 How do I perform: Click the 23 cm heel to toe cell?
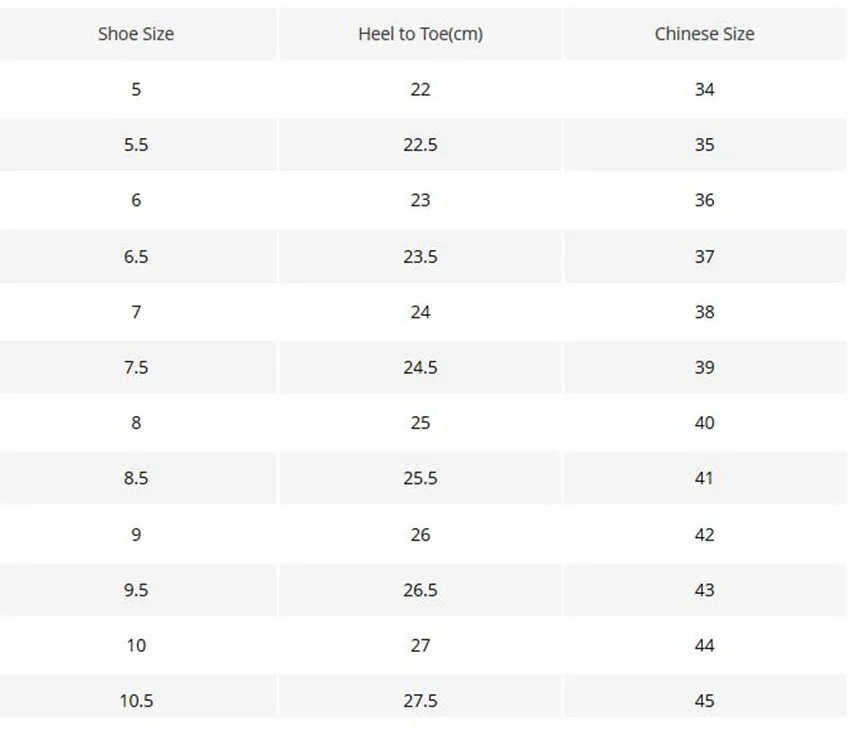tap(420, 200)
